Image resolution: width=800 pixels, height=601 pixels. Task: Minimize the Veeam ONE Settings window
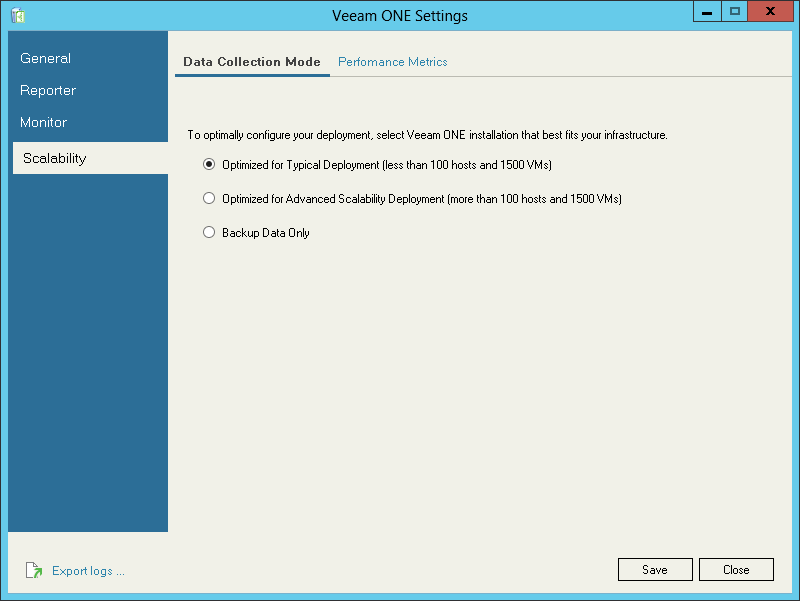[707, 11]
